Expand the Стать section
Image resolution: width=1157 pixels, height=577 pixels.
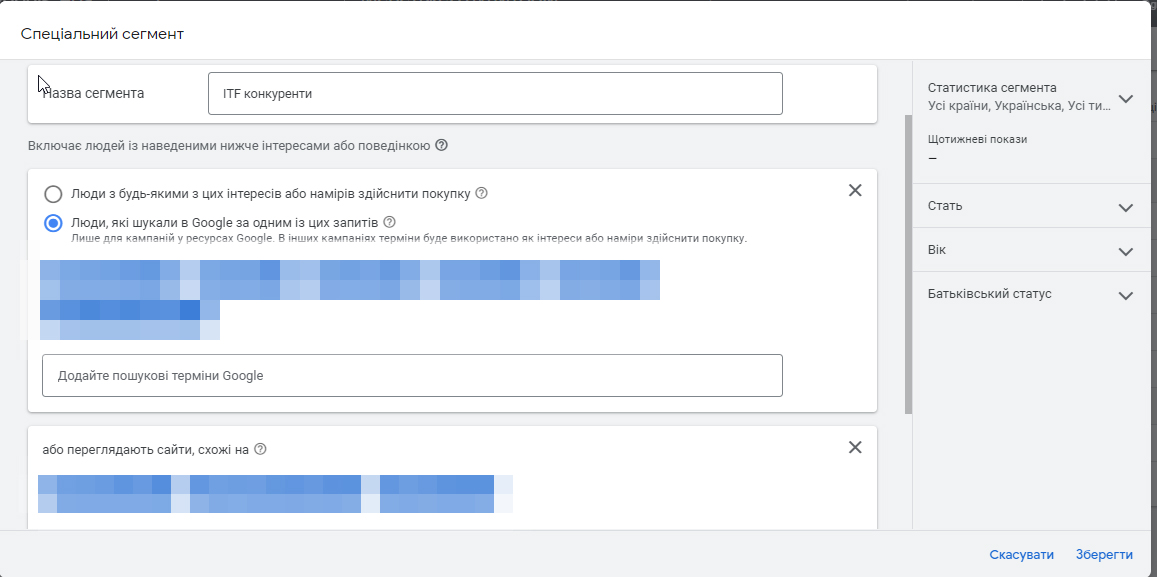[x=1126, y=207]
